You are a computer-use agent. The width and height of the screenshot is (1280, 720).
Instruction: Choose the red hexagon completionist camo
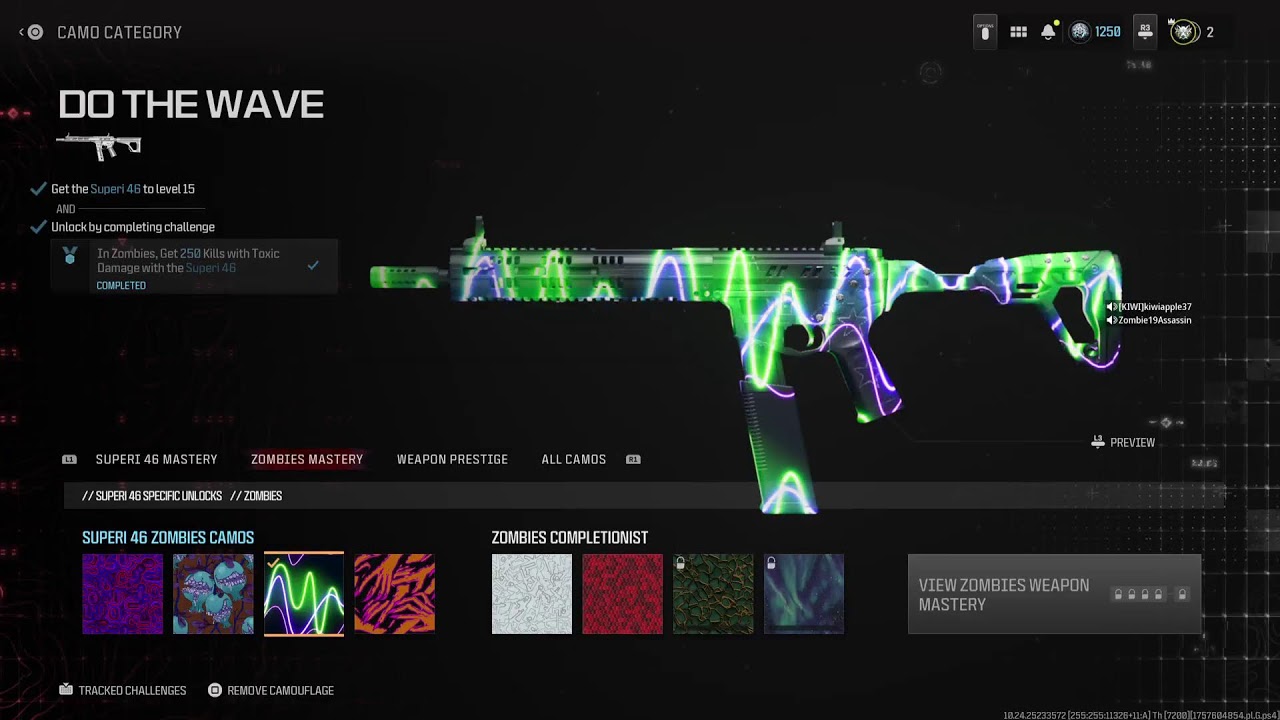click(622, 594)
